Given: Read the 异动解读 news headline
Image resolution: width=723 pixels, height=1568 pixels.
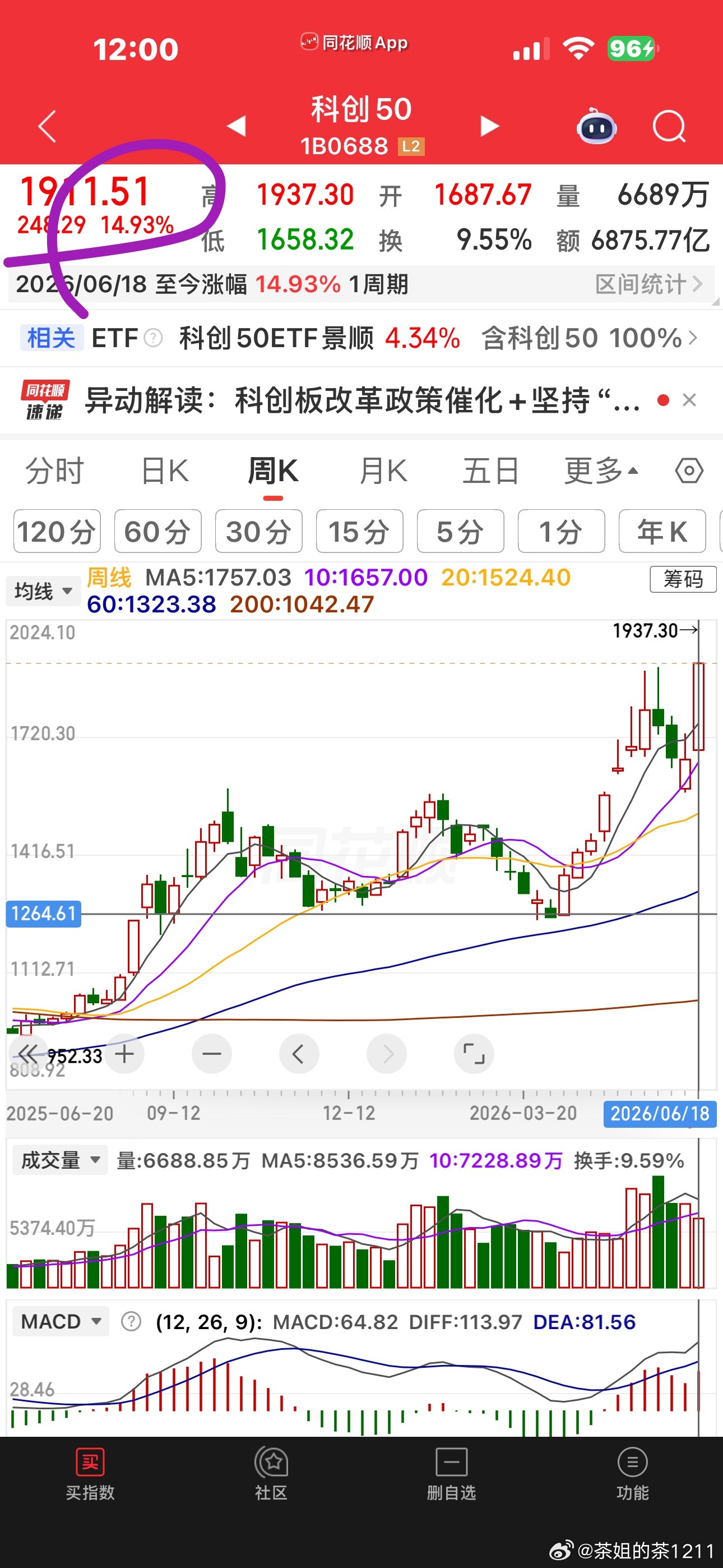Looking at the screenshot, I should pyautogui.click(x=362, y=400).
